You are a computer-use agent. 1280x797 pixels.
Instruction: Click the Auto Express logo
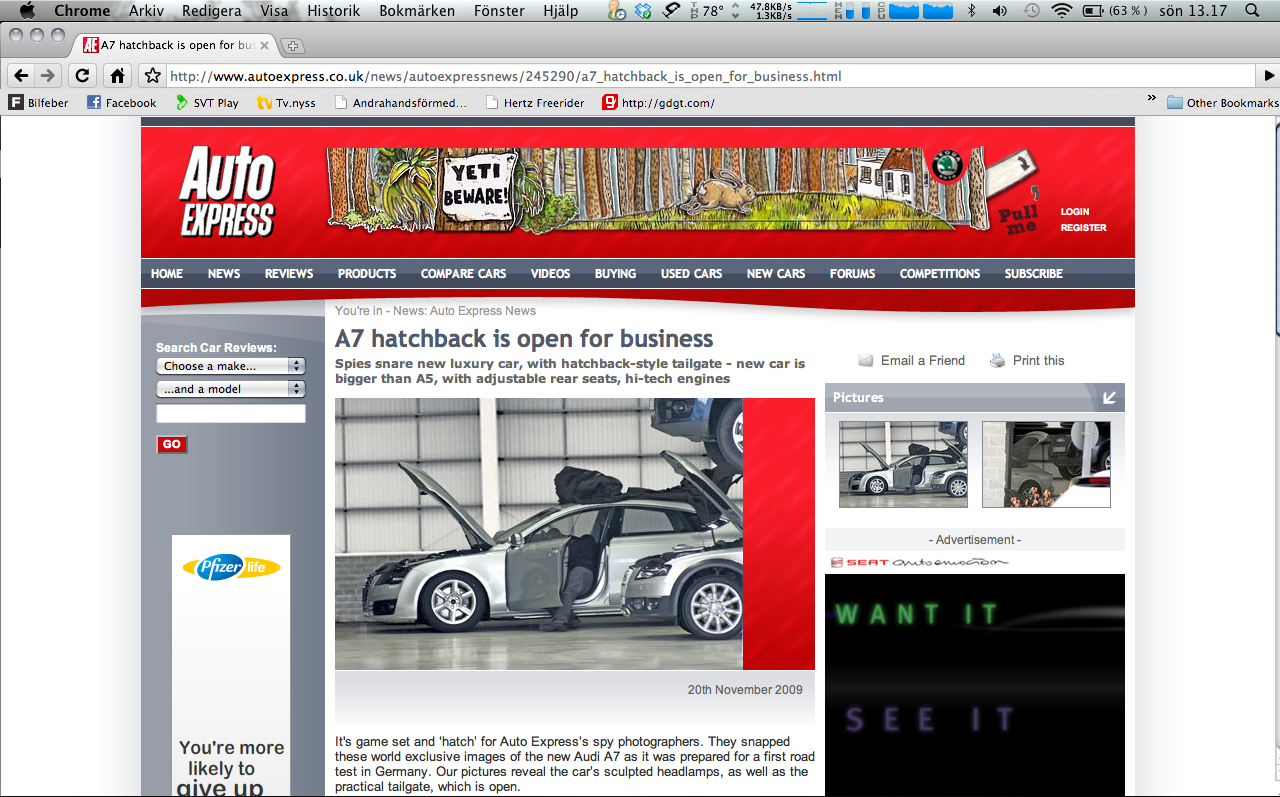pyautogui.click(x=227, y=192)
